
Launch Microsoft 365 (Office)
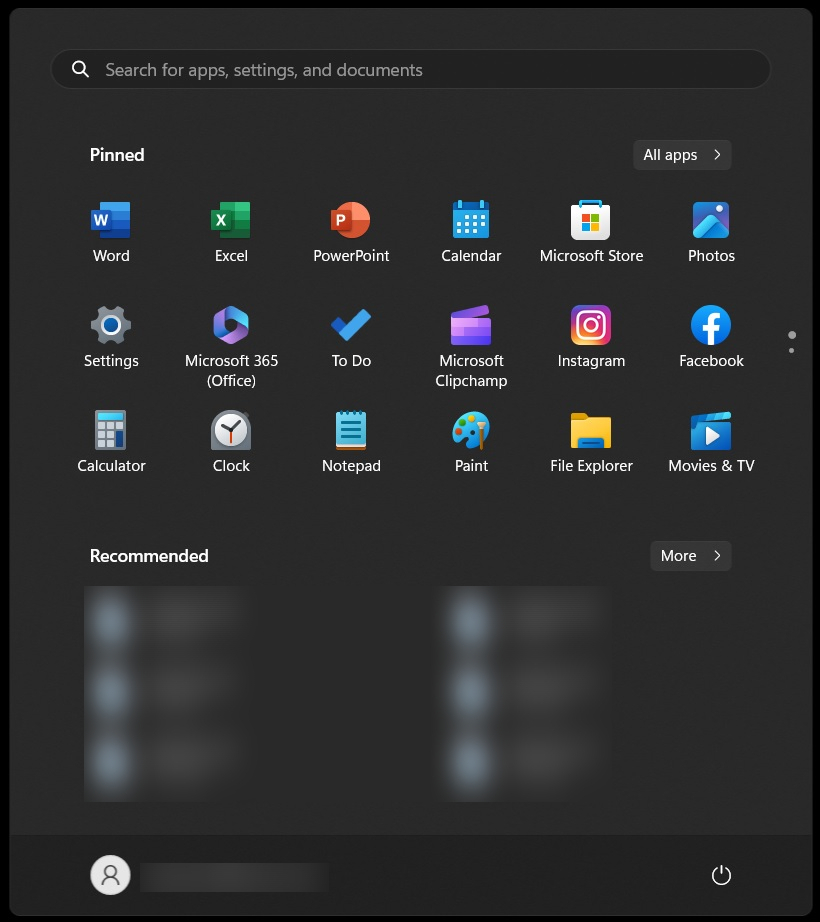(231, 346)
